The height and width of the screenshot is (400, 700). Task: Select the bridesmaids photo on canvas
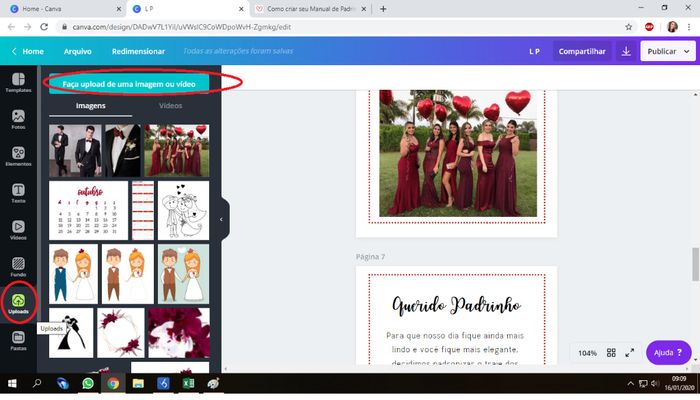tap(458, 153)
